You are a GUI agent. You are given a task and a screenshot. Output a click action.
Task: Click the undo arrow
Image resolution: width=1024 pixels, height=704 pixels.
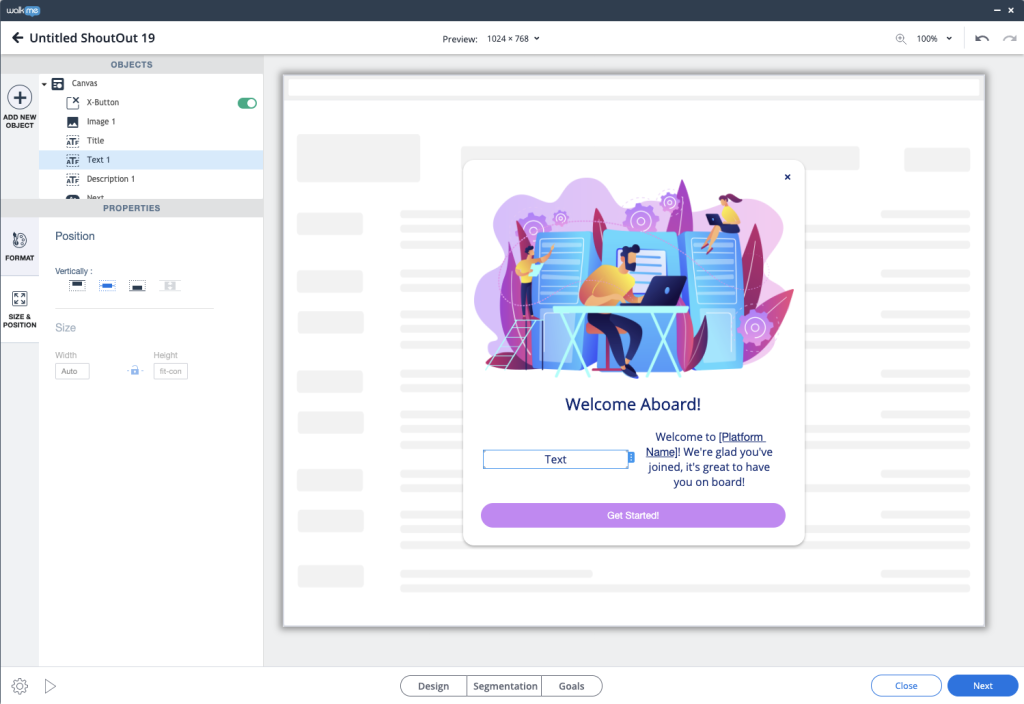coord(982,38)
